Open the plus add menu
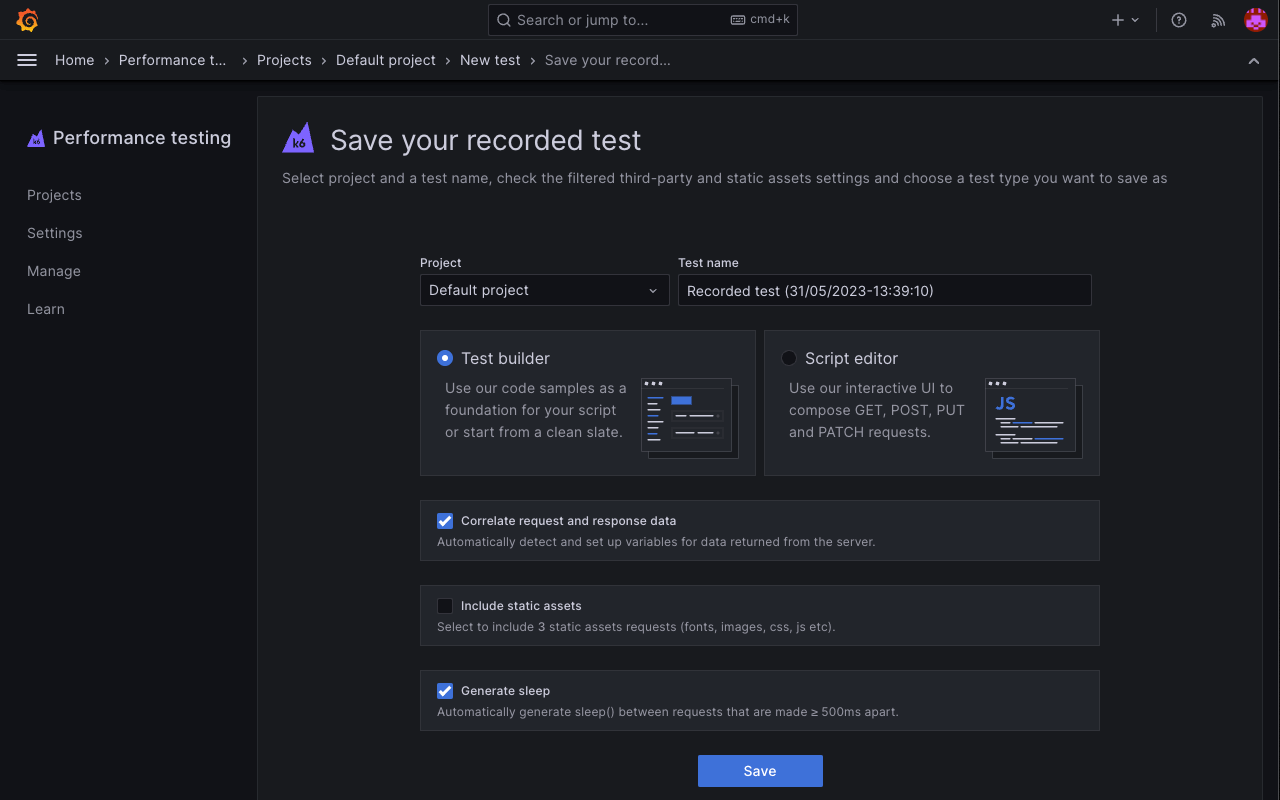 (x=1125, y=20)
